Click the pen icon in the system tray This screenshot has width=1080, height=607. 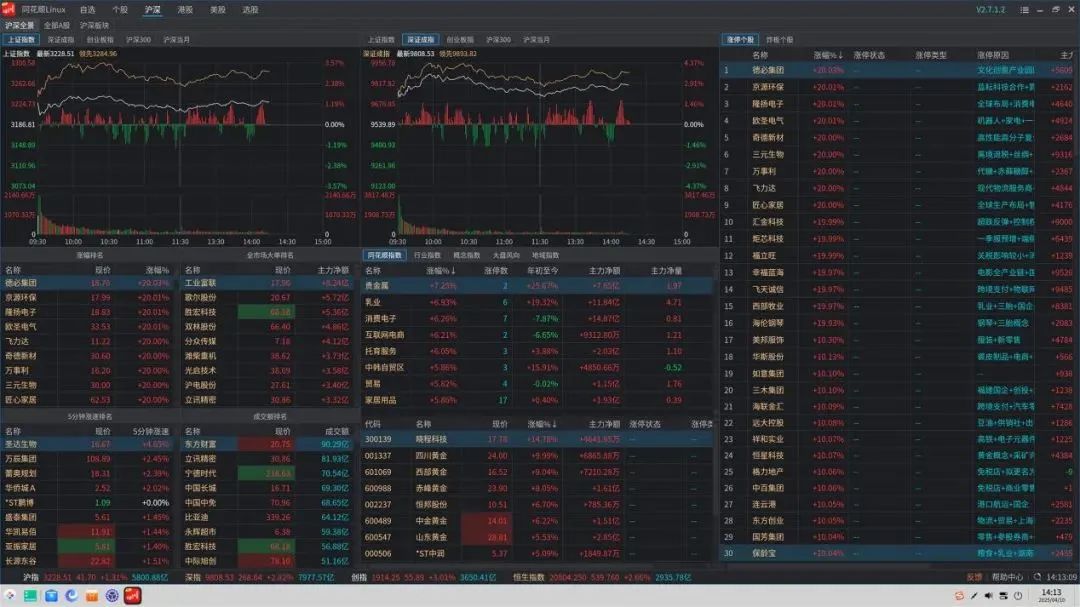click(x=974, y=596)
